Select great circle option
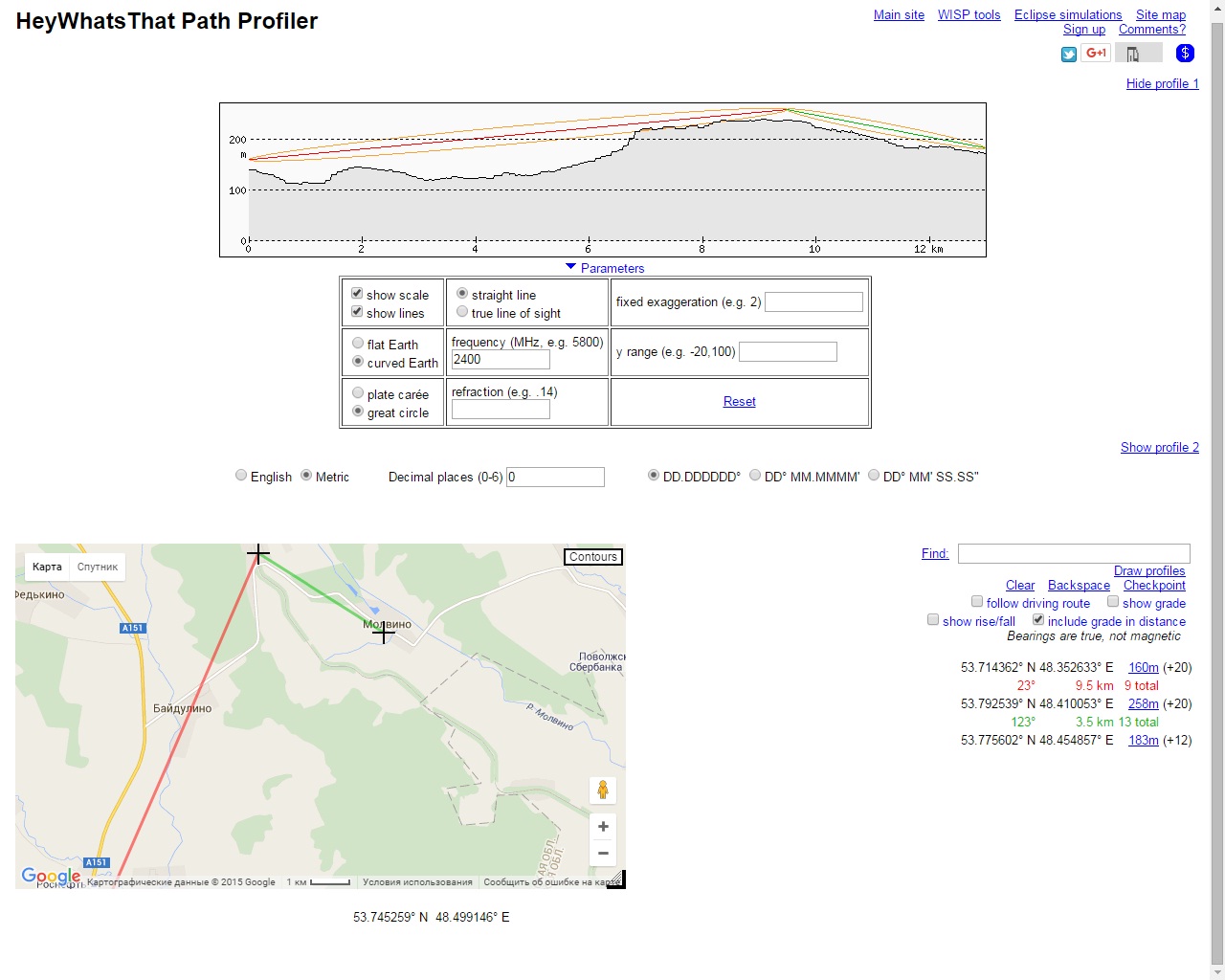 (x=358, y=412)
